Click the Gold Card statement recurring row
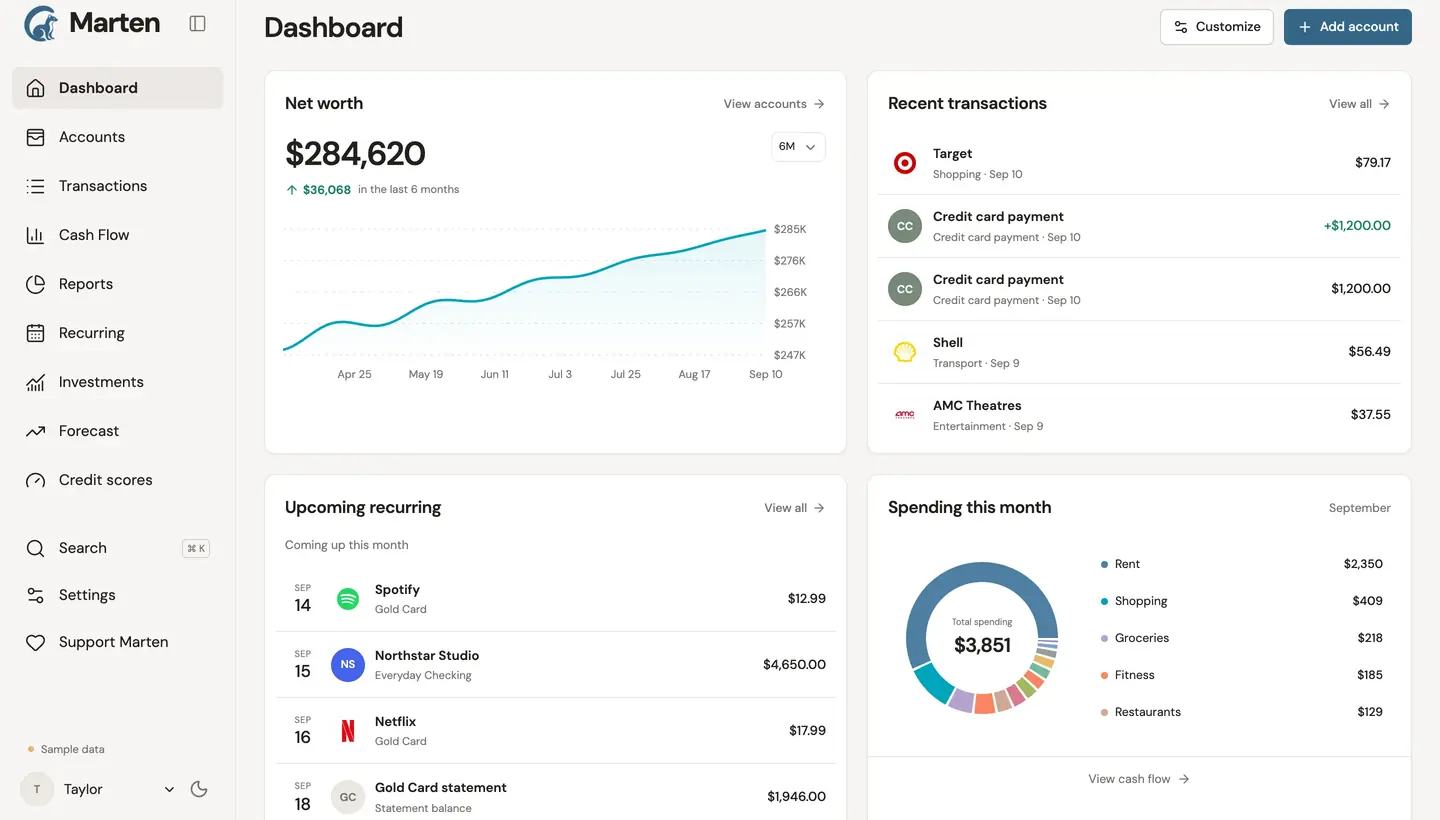 [556, 796]
